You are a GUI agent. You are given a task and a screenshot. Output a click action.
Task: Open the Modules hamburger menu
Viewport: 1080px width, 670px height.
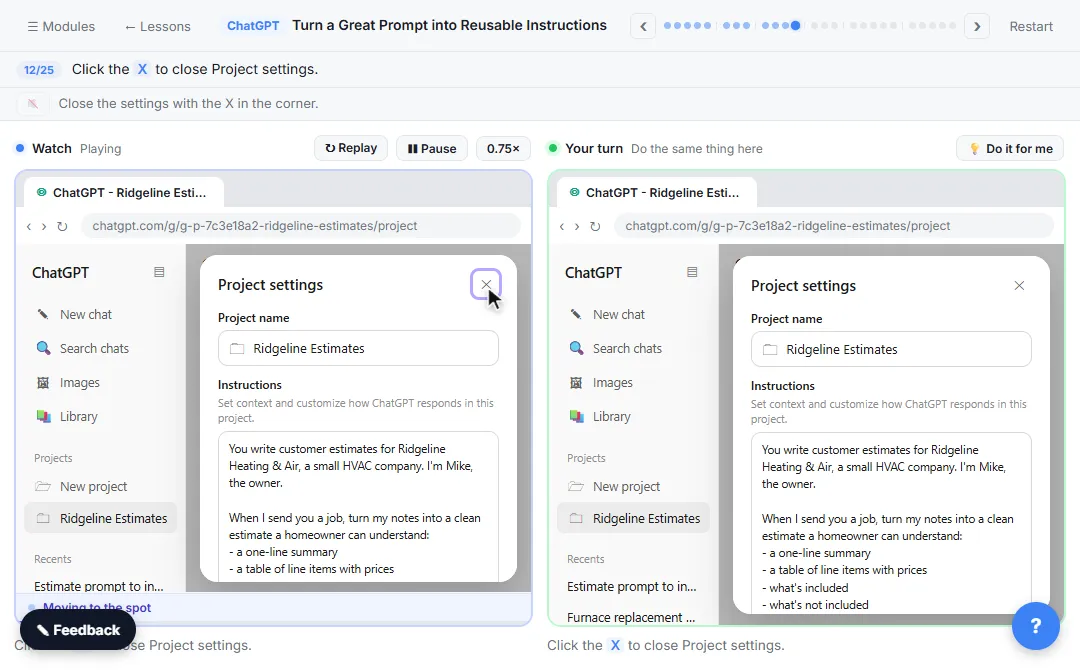pyautogui.click(x=61, y=26)
